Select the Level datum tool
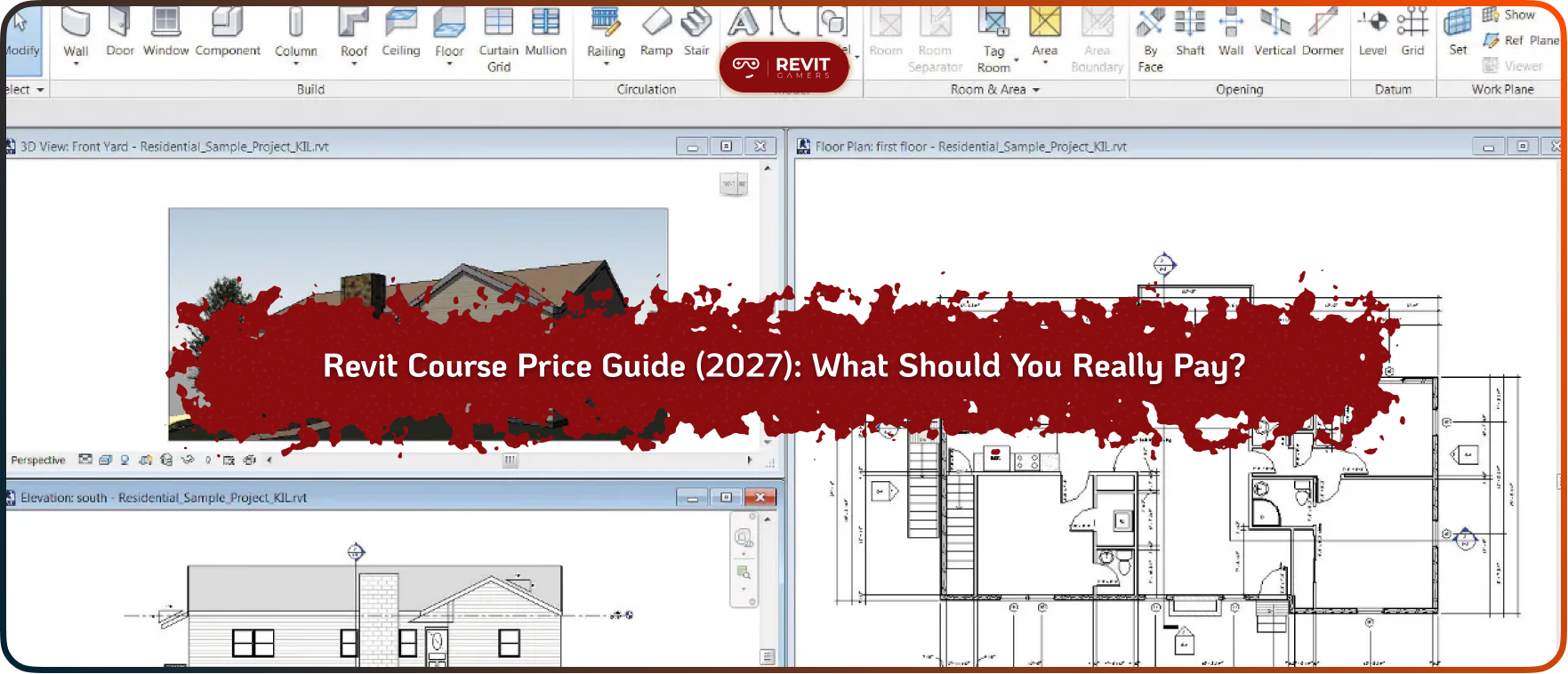1568x674 pixels. click(x=1372, y=32)
